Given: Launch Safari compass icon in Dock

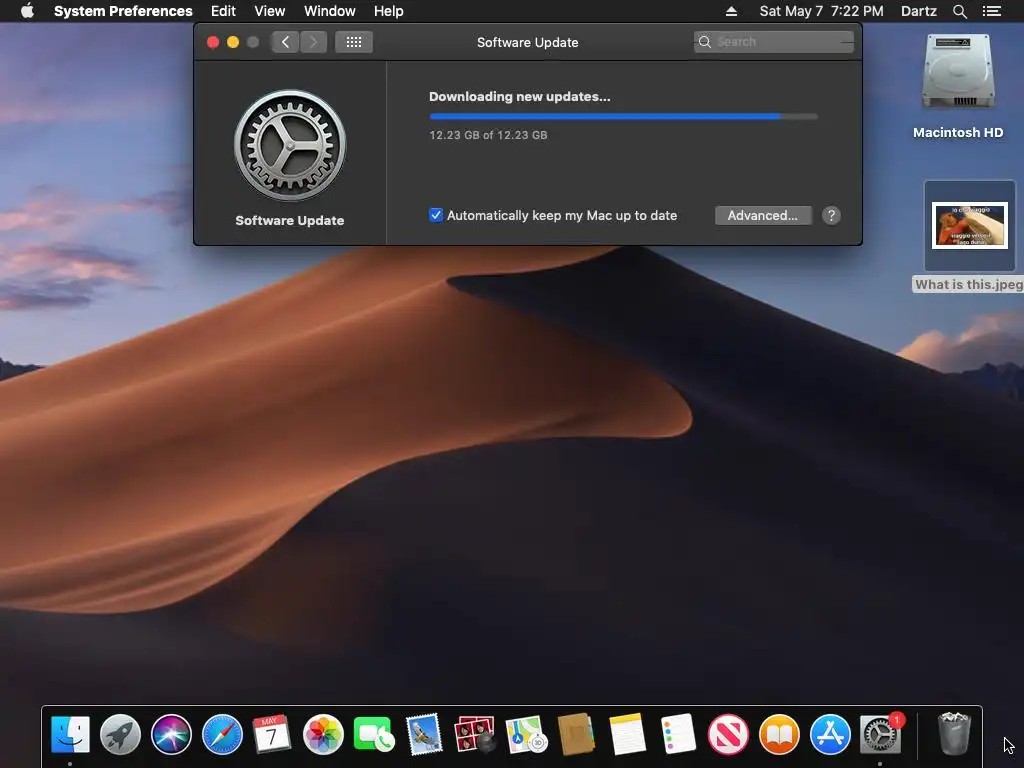Looking at the screenshot, I should (222, 734).
